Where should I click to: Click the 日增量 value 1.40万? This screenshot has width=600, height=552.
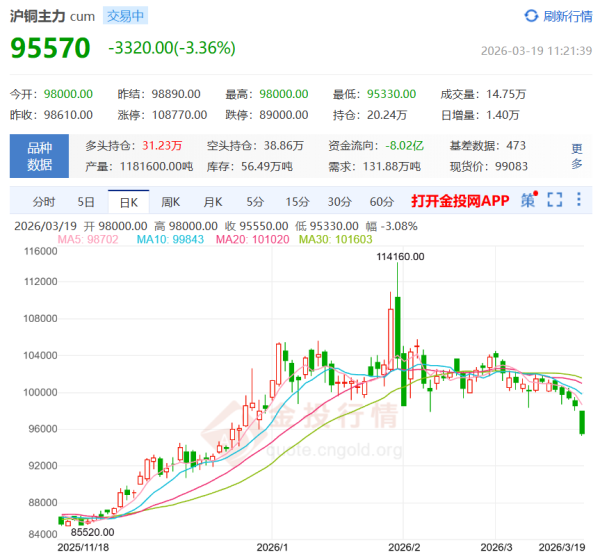point(502,115)
